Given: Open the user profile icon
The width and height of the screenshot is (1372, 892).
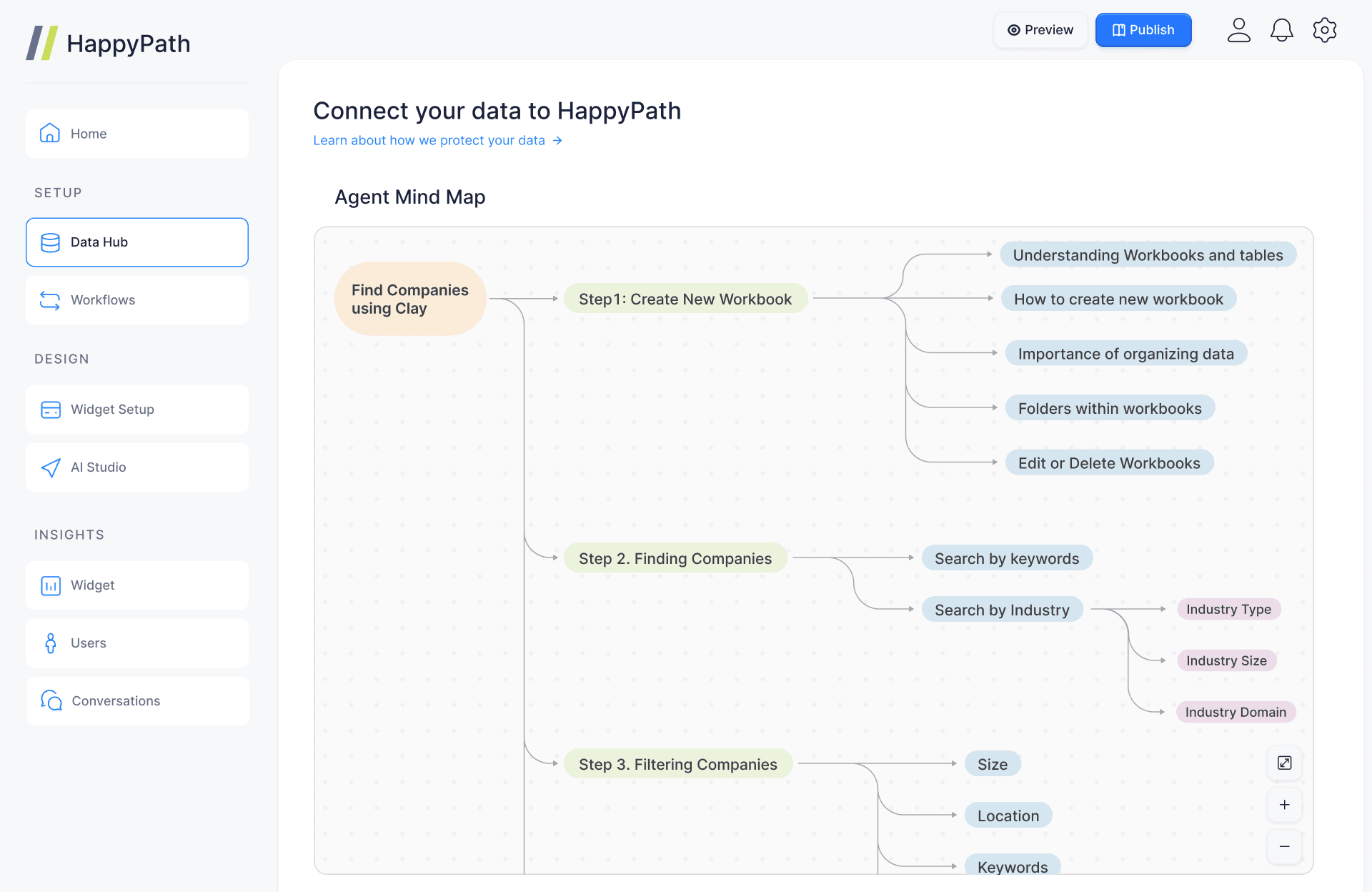Looking at the screenshot, I should [x=1238, y=30].
